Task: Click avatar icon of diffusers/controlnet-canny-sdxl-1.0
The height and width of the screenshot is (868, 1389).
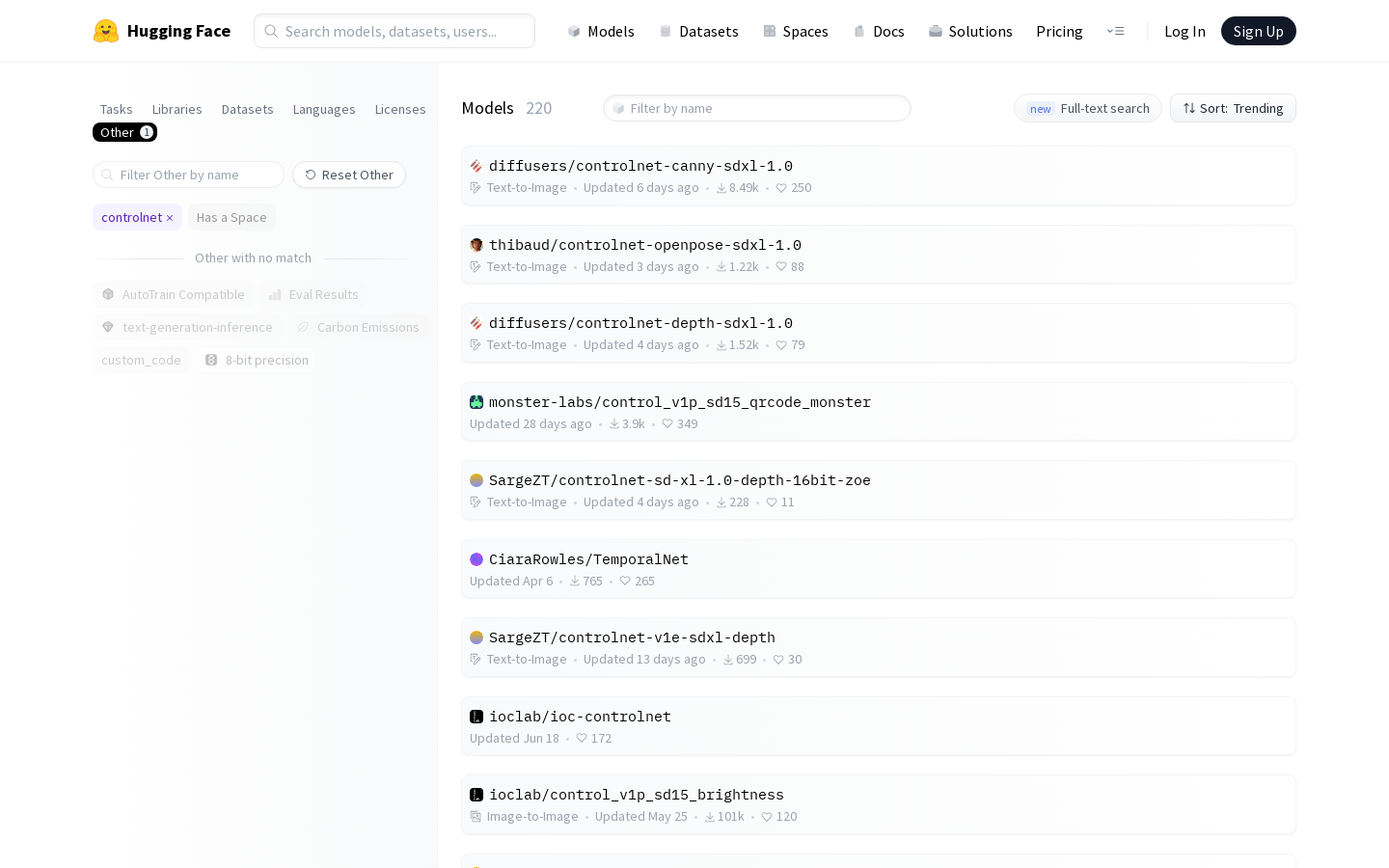Action: point(477,166)
